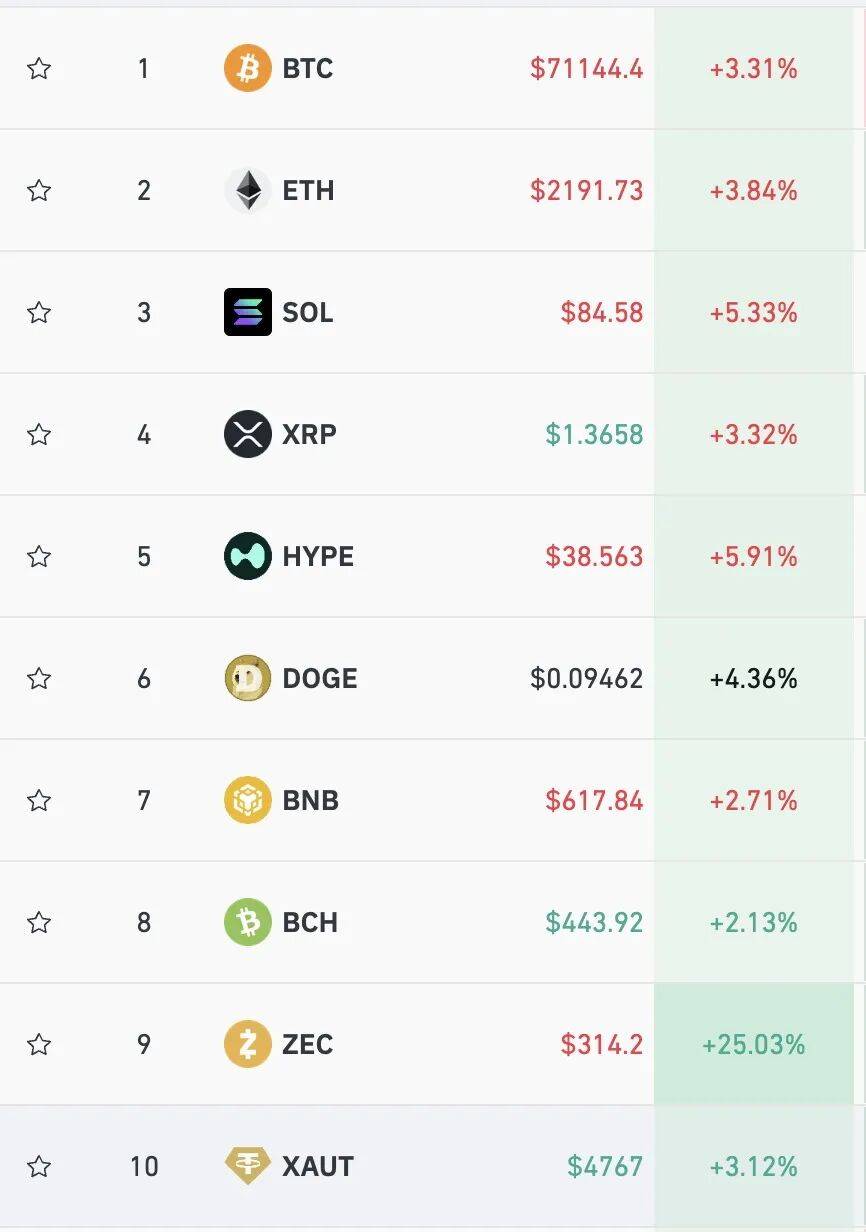Viewport: 866px width, 1232px height.
Task: Click the BNB coin logo
Action: pyautogui.click(x=247, y=801)
